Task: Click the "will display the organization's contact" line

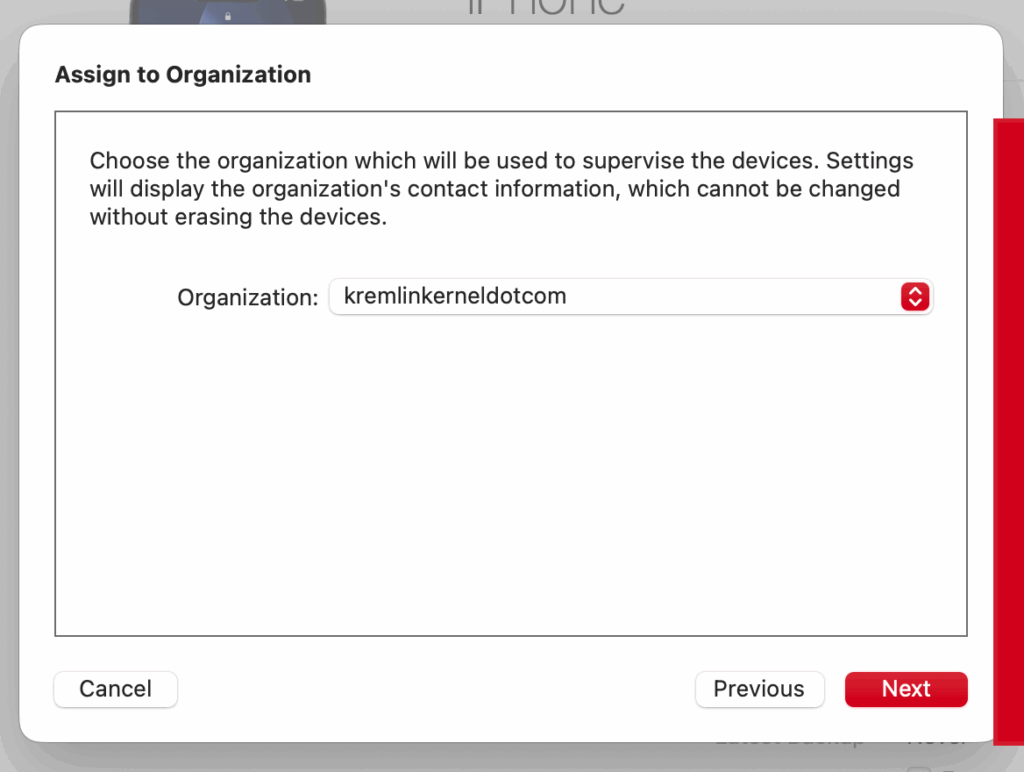Action: [x=494, y=189]
